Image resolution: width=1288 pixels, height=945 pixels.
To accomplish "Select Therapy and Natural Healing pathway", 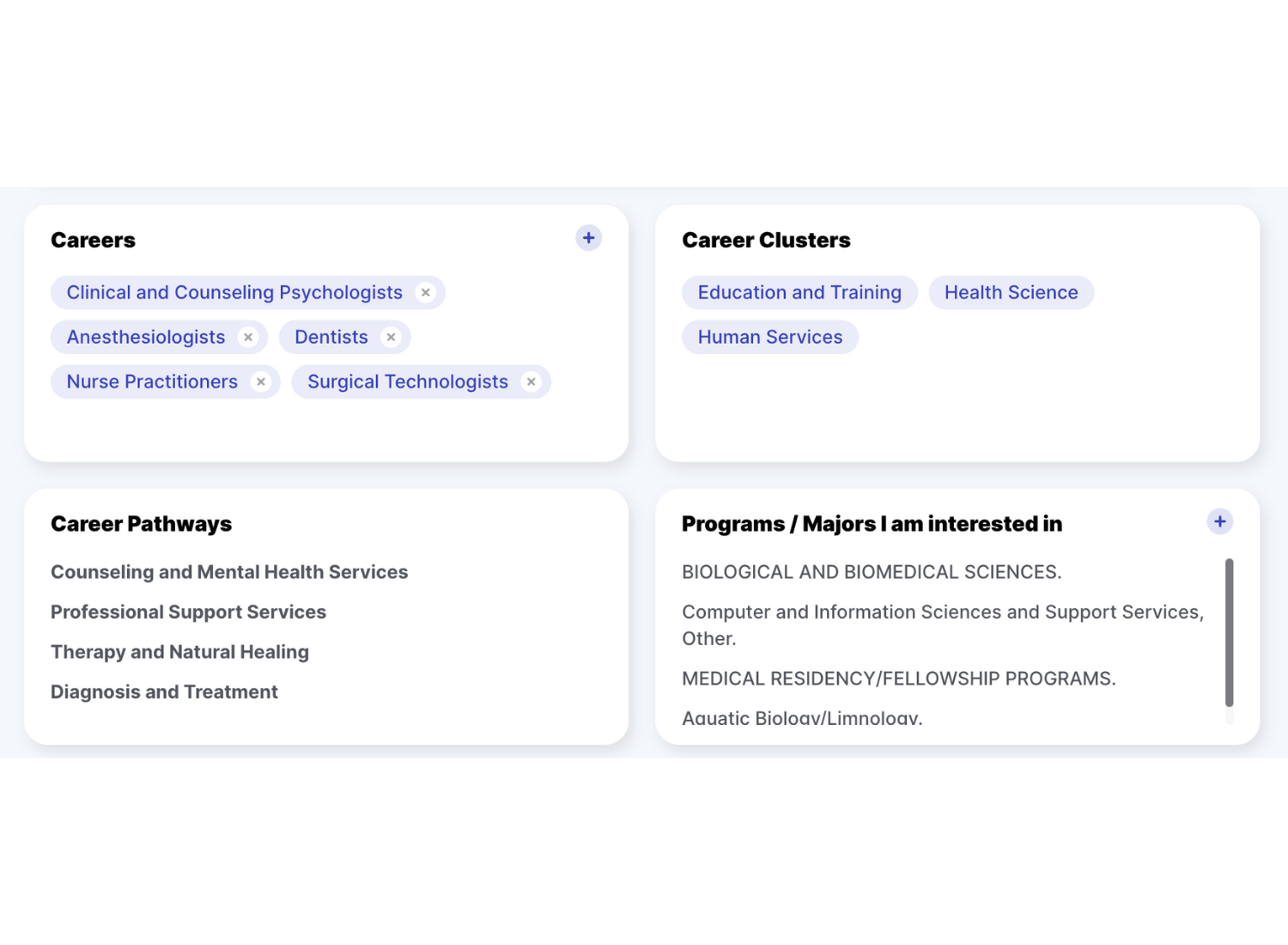I will point(179,651).
